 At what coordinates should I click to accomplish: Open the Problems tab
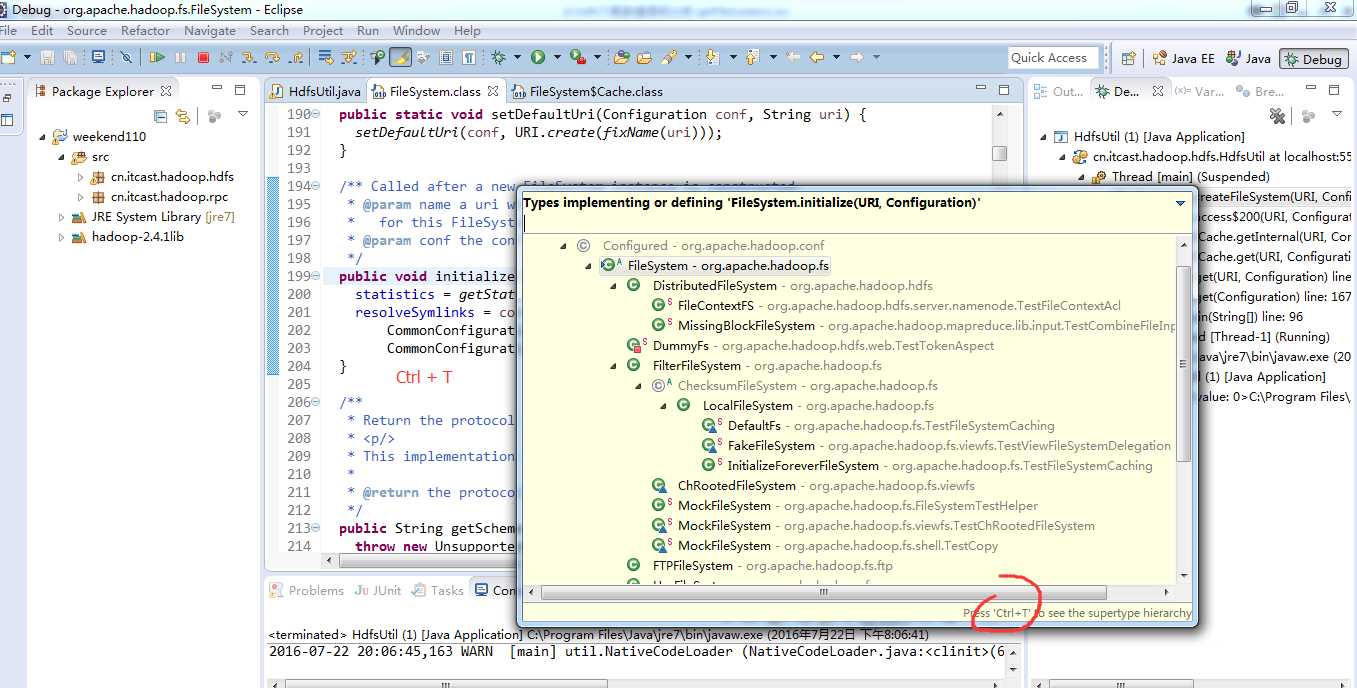click(306, 591)
